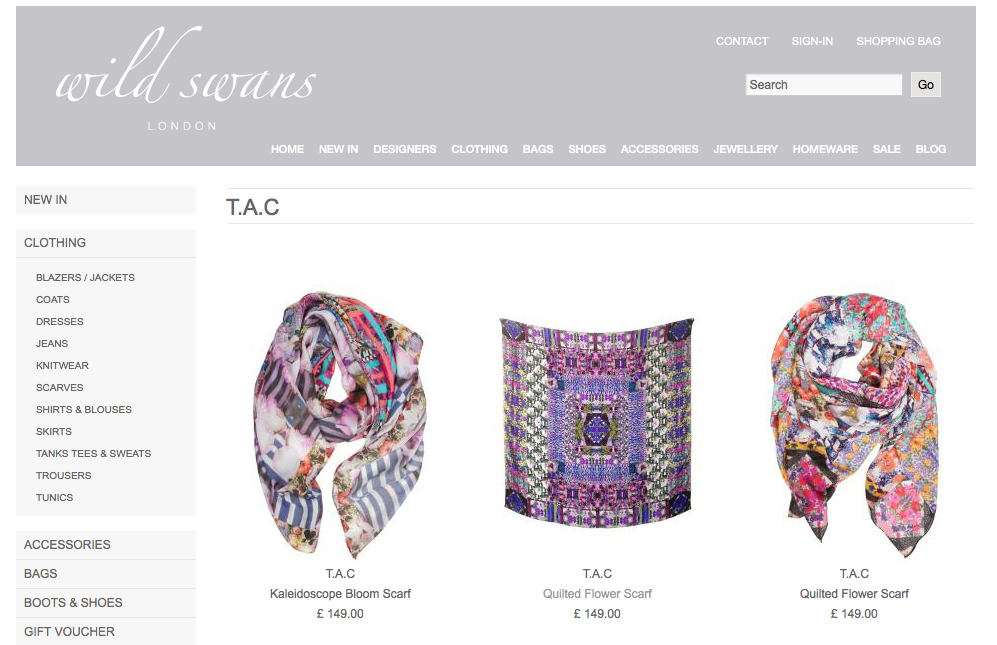Click the Kaleidoscope Bloom Scarf title link

pos(340,593)
